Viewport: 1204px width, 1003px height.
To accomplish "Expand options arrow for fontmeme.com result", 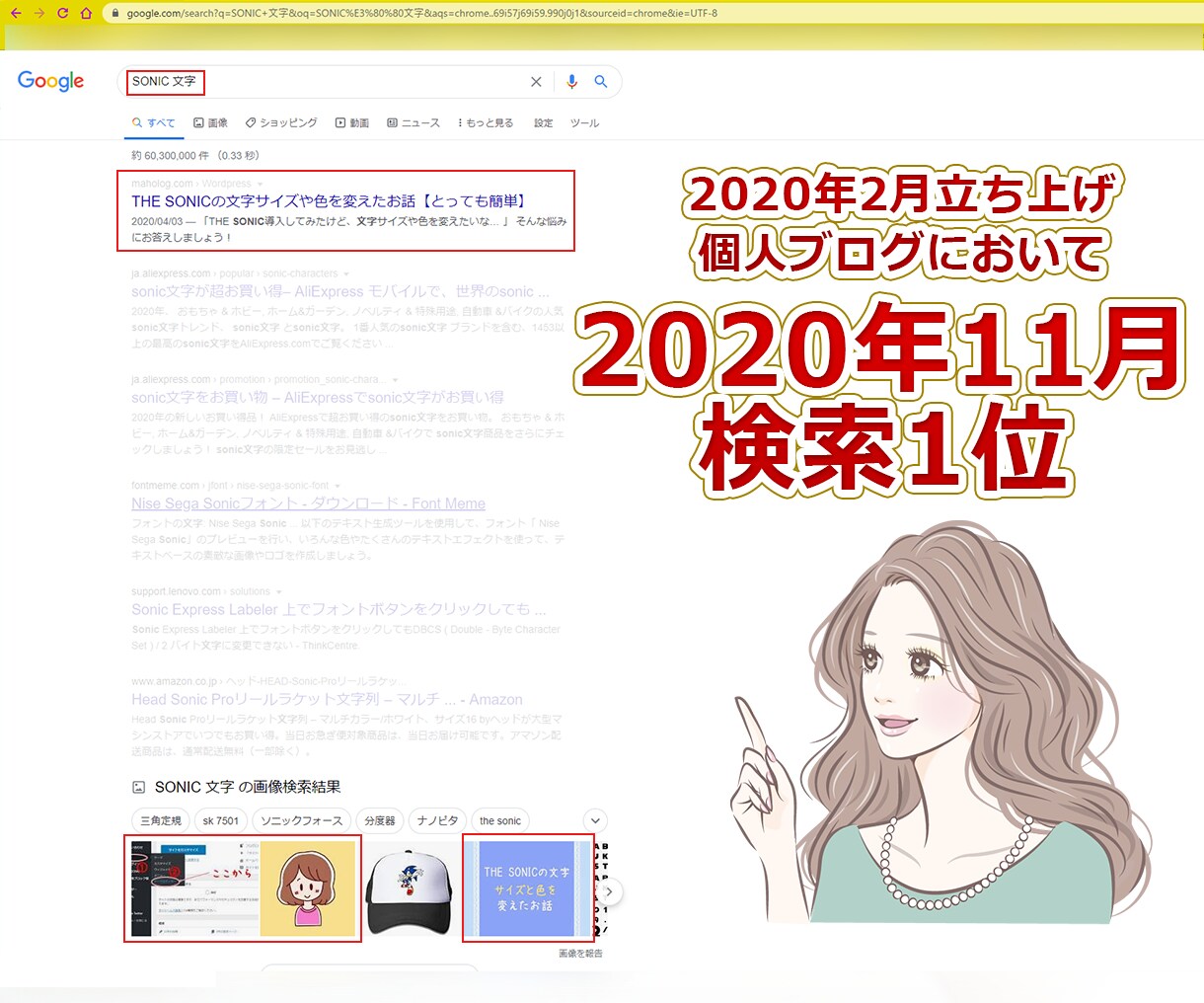I will [x=338, y=486].
